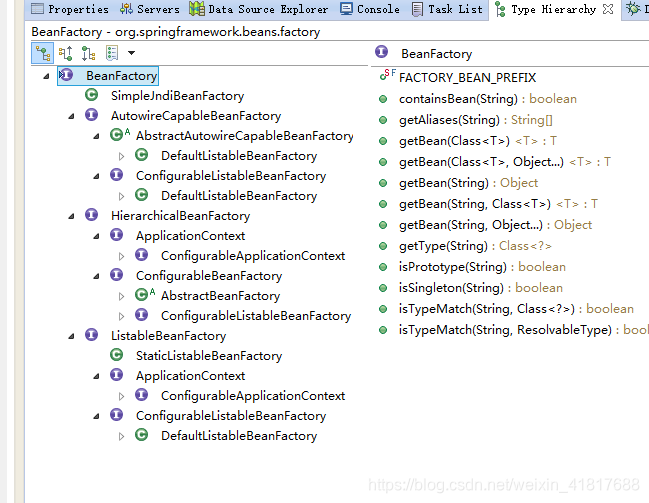Viewport: 649px width, 503px height.
Task: Select StaticListableBeanFactory in the tree
Action: tap(209, 356)
